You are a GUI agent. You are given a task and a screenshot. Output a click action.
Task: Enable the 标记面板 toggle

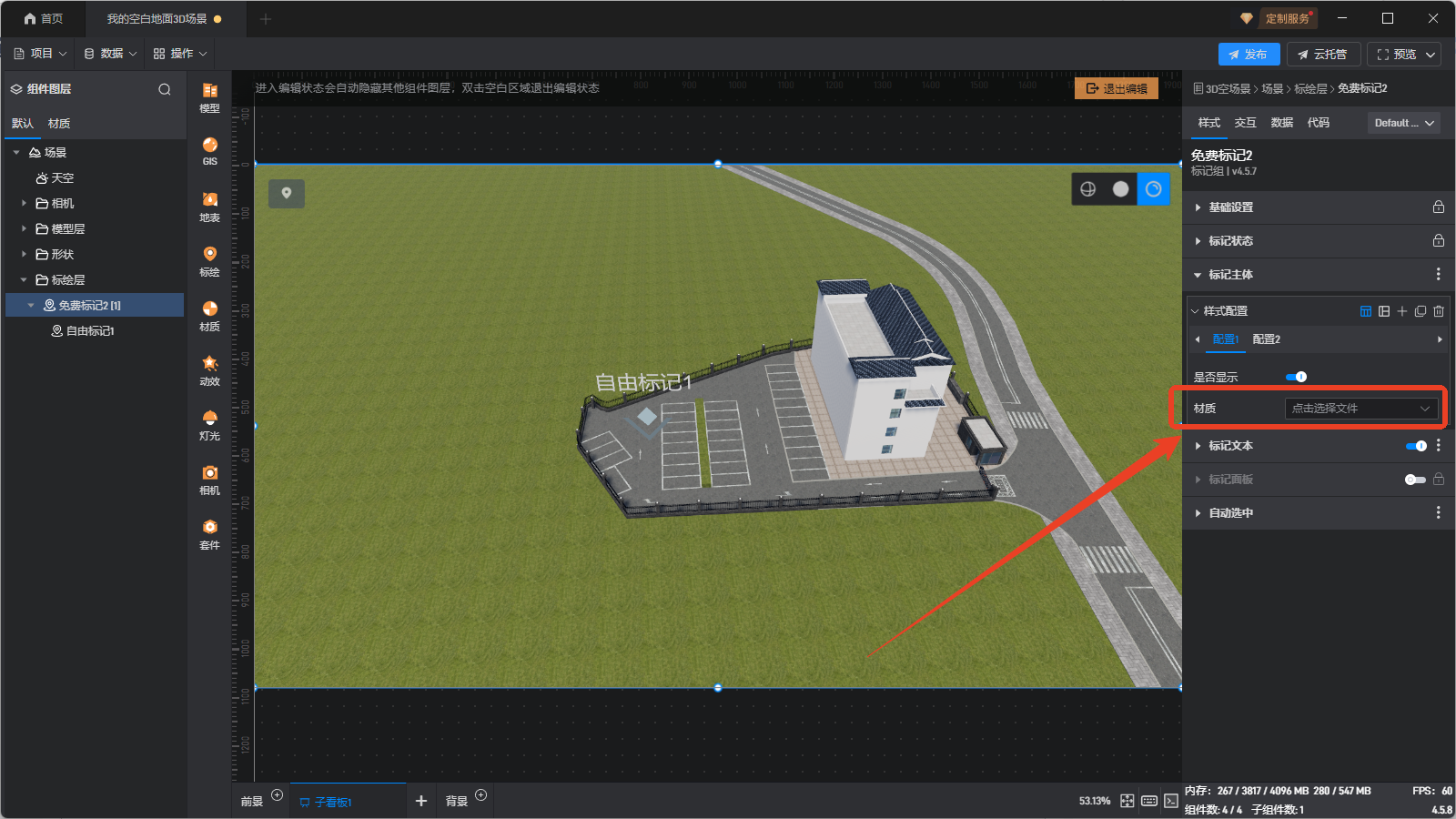[x=1415, y=480]
